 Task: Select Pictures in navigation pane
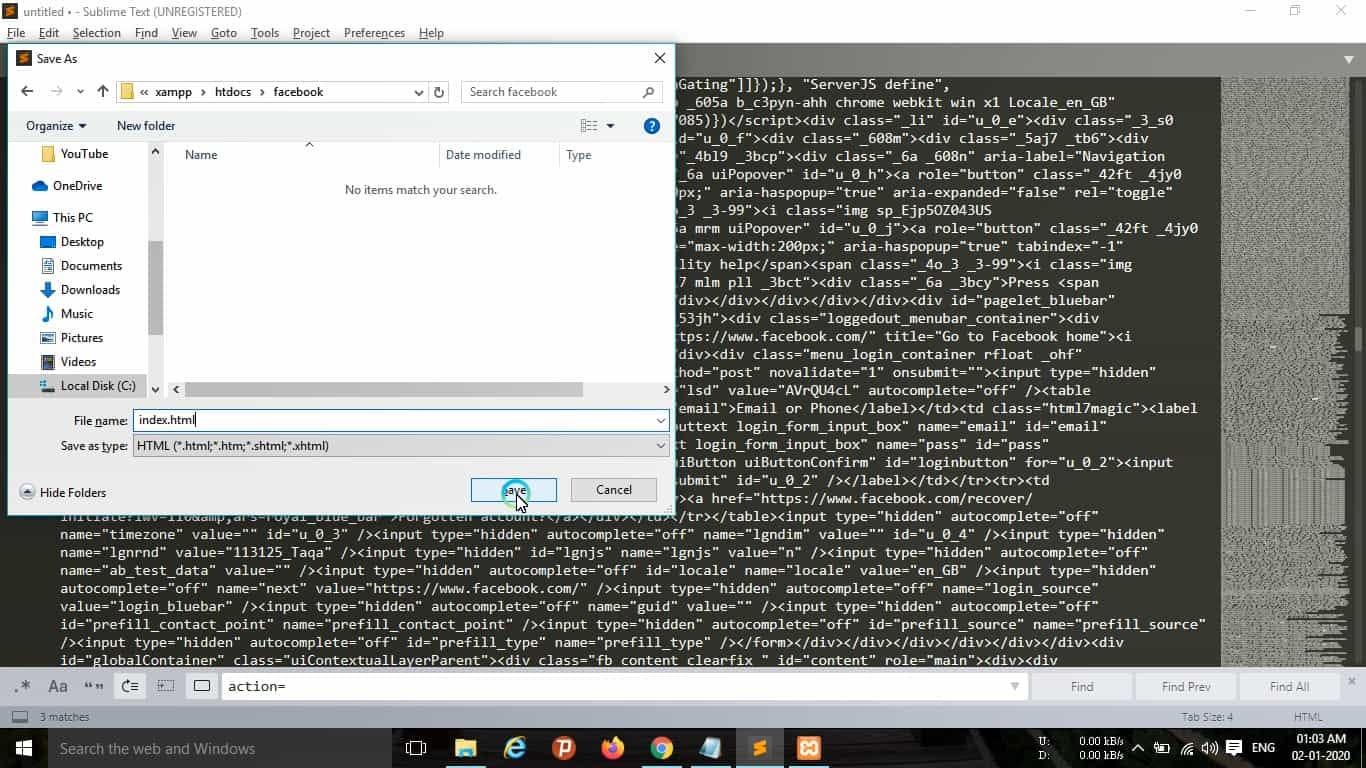72,338
